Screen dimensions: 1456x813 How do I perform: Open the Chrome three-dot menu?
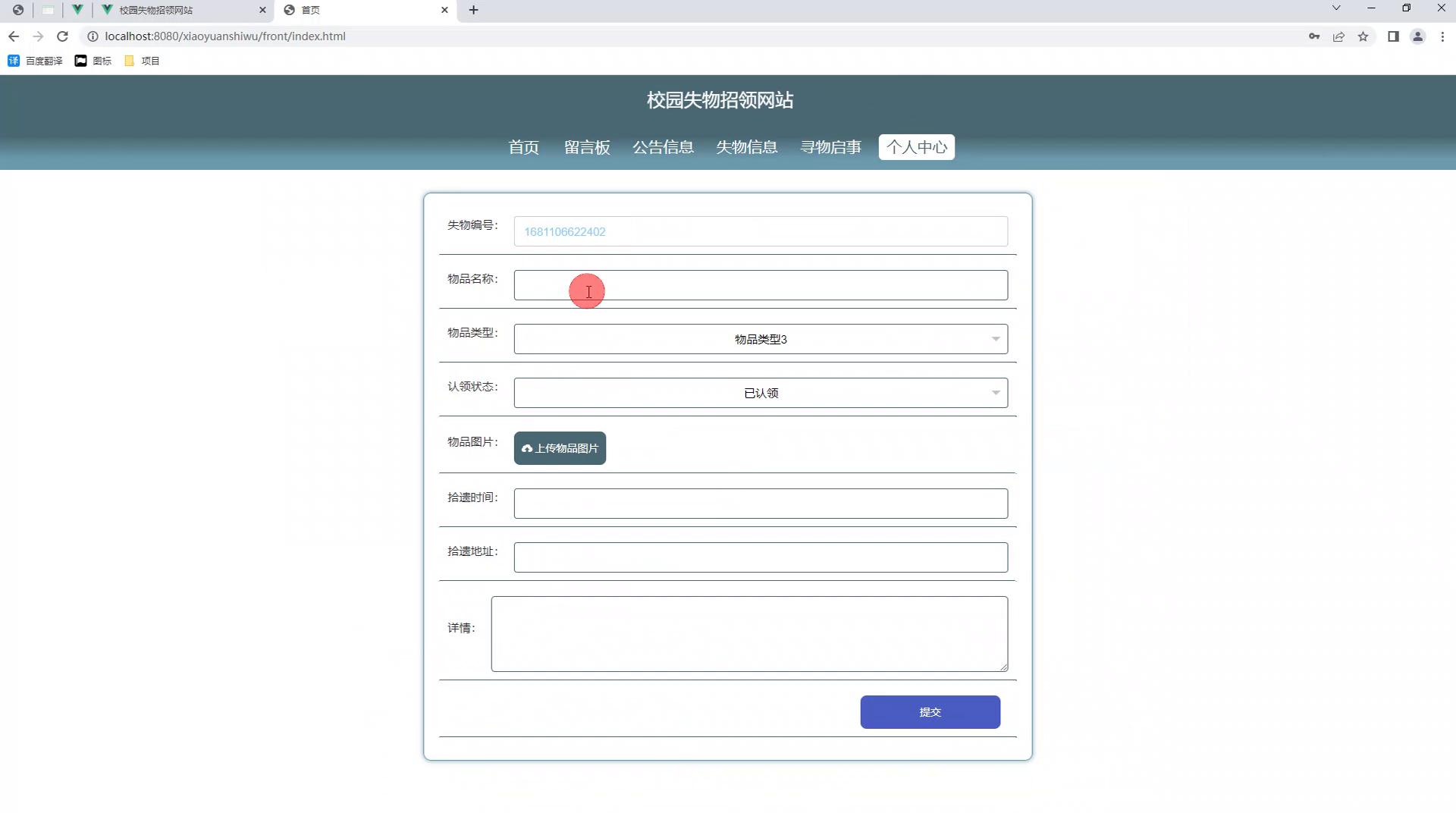(x=1442, y=36)
